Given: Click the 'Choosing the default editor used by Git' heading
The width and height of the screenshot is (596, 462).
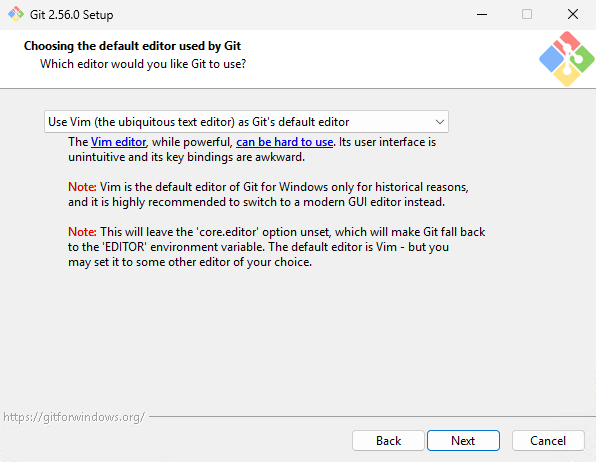Looking at the screenshot, I should (132, 46).
